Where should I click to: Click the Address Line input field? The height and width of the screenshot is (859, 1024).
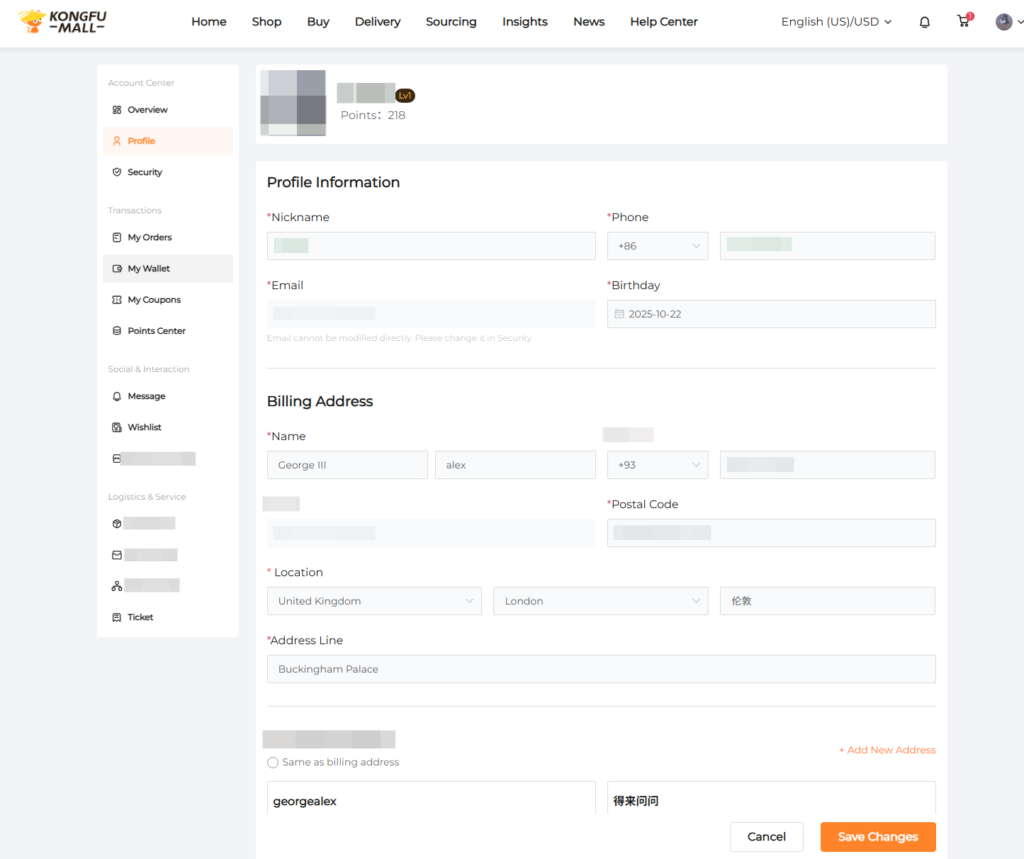(x=600, y=669)
